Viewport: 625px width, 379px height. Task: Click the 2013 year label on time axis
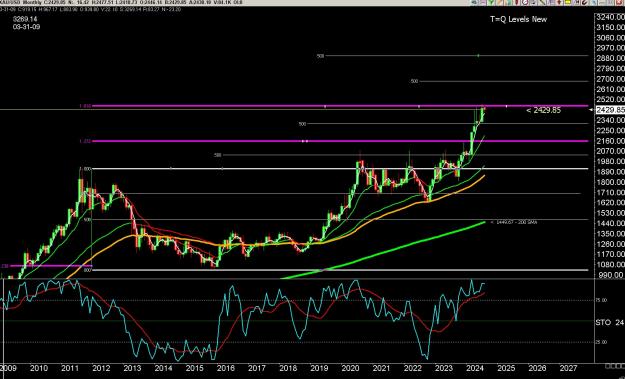(132, 367)
